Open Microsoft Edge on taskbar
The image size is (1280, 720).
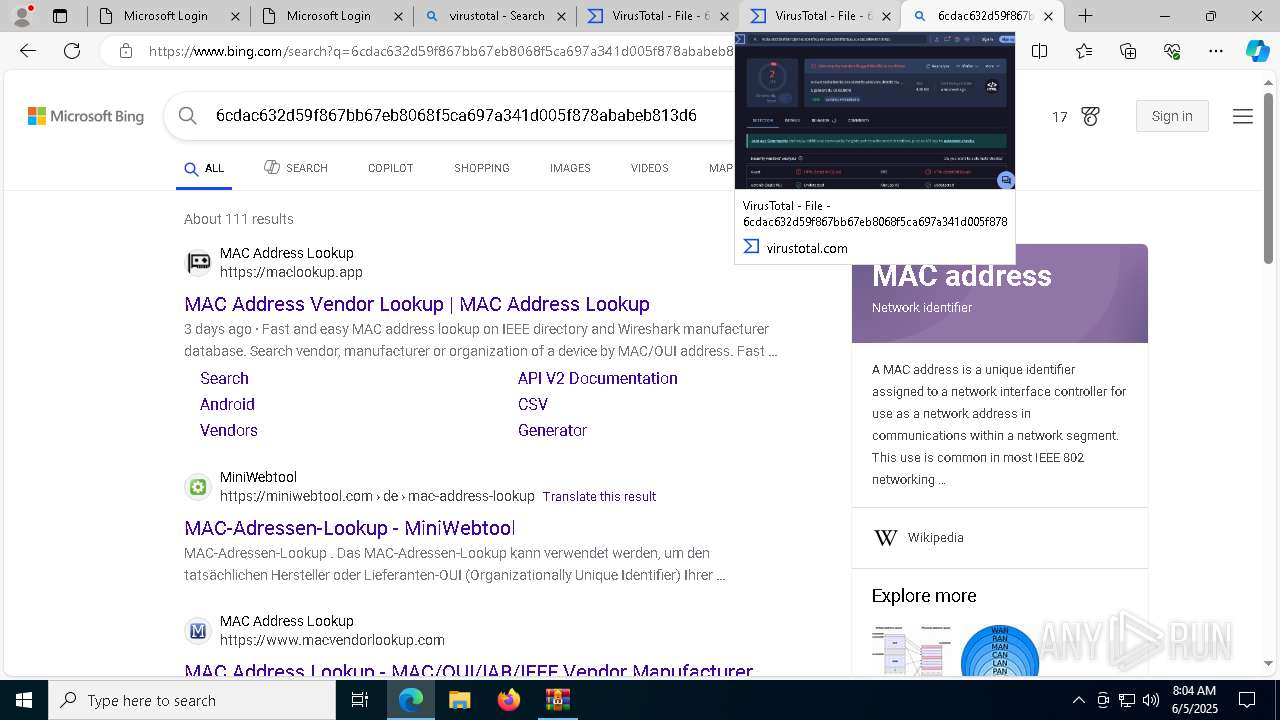click(411, 700)
